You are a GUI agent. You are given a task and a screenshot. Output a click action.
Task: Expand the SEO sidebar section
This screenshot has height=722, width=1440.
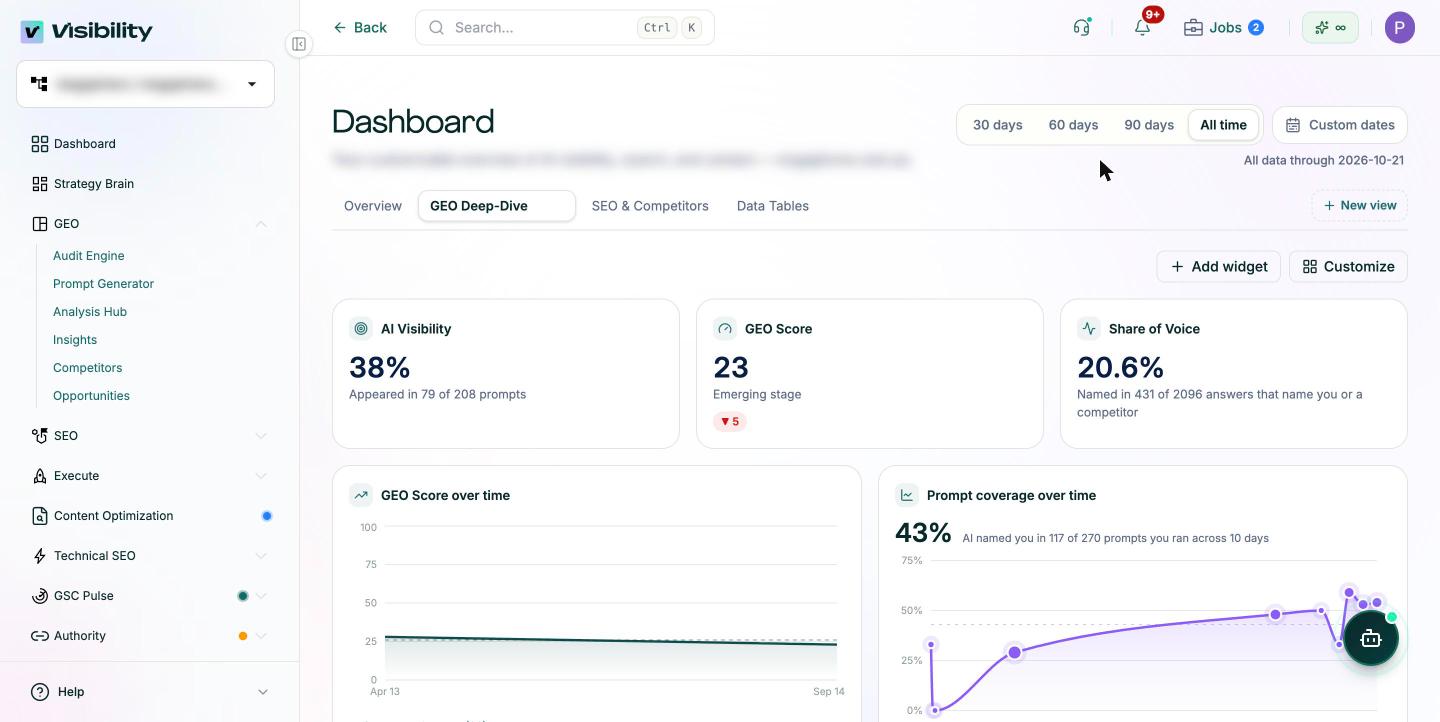[261, 436]
